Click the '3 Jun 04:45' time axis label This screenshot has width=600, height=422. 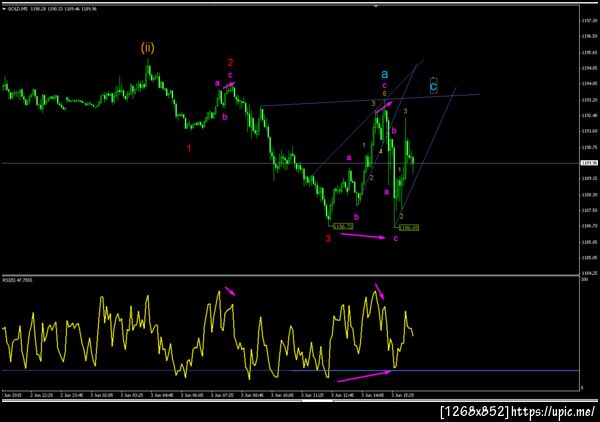162,395
